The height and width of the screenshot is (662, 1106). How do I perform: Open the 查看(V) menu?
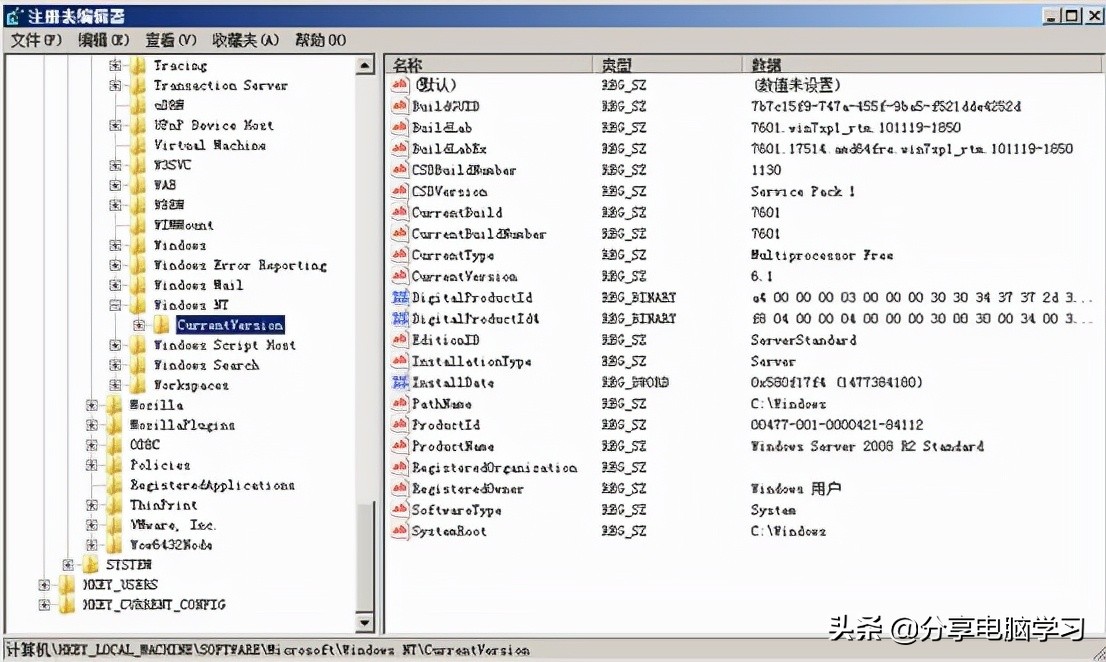pos(171,40)
